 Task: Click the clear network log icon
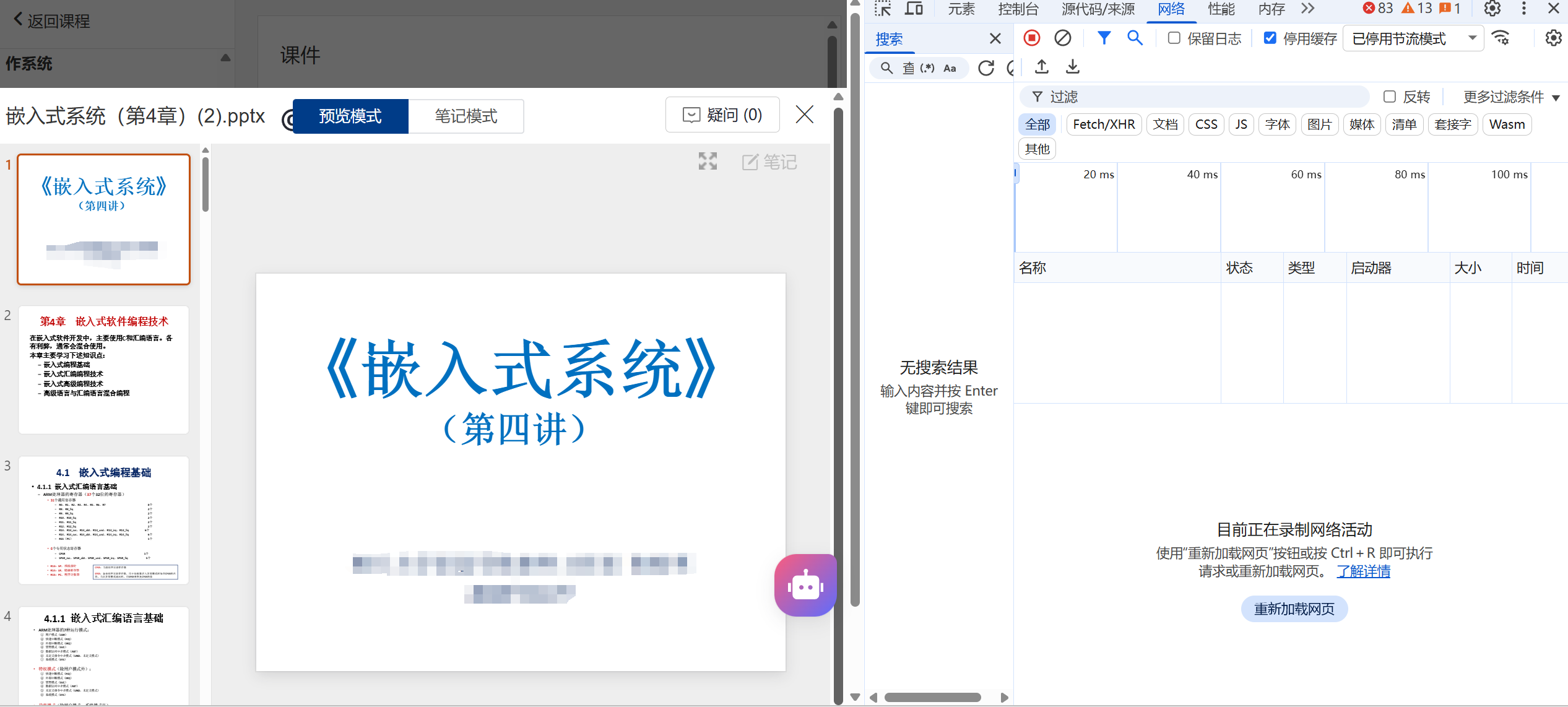tap(1062, 38)
